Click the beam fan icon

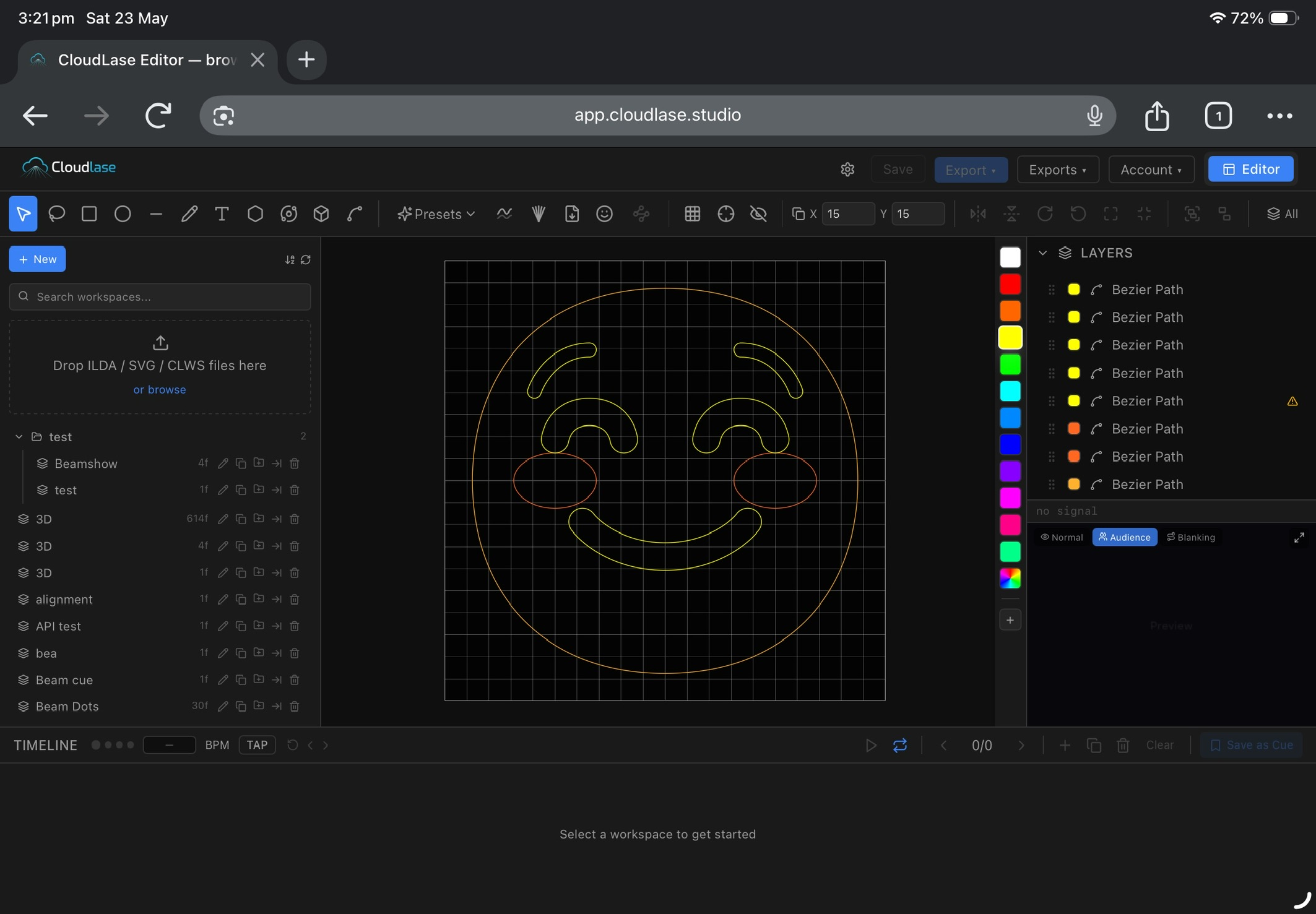point(539,214)
